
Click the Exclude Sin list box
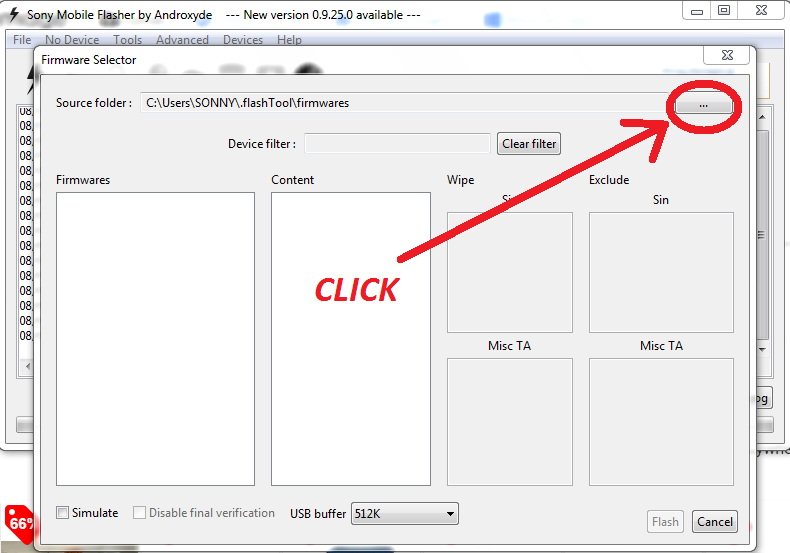661,272
